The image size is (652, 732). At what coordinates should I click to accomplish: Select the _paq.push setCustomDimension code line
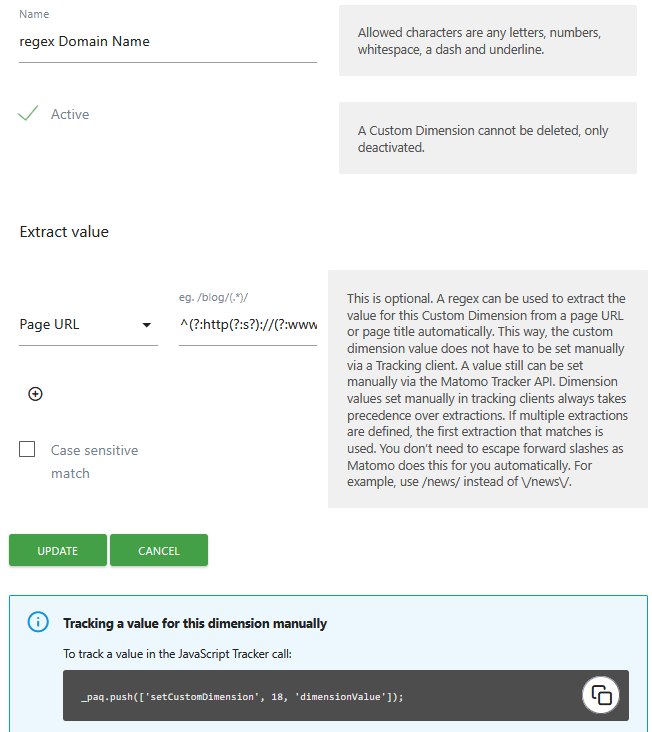(241, 696)
